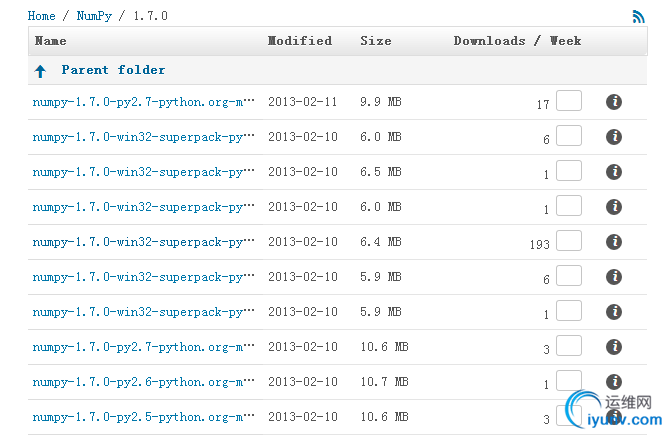Show info for 6.0 MB file with 6 downloads
The image size is (668, 436).
click(614, 137)
